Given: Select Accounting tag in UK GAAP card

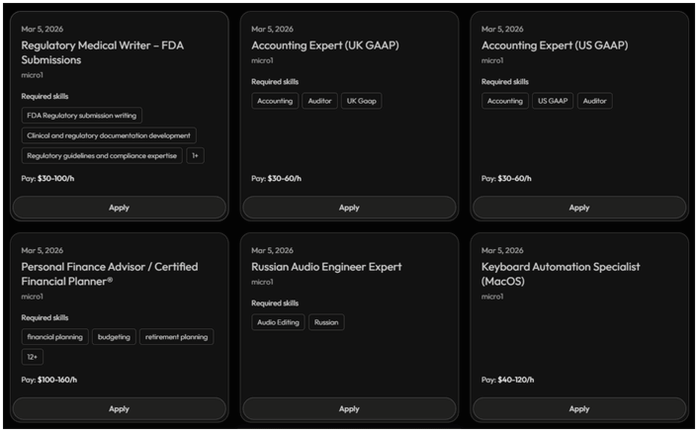Looking at the screenshot, I should (275, 101).
